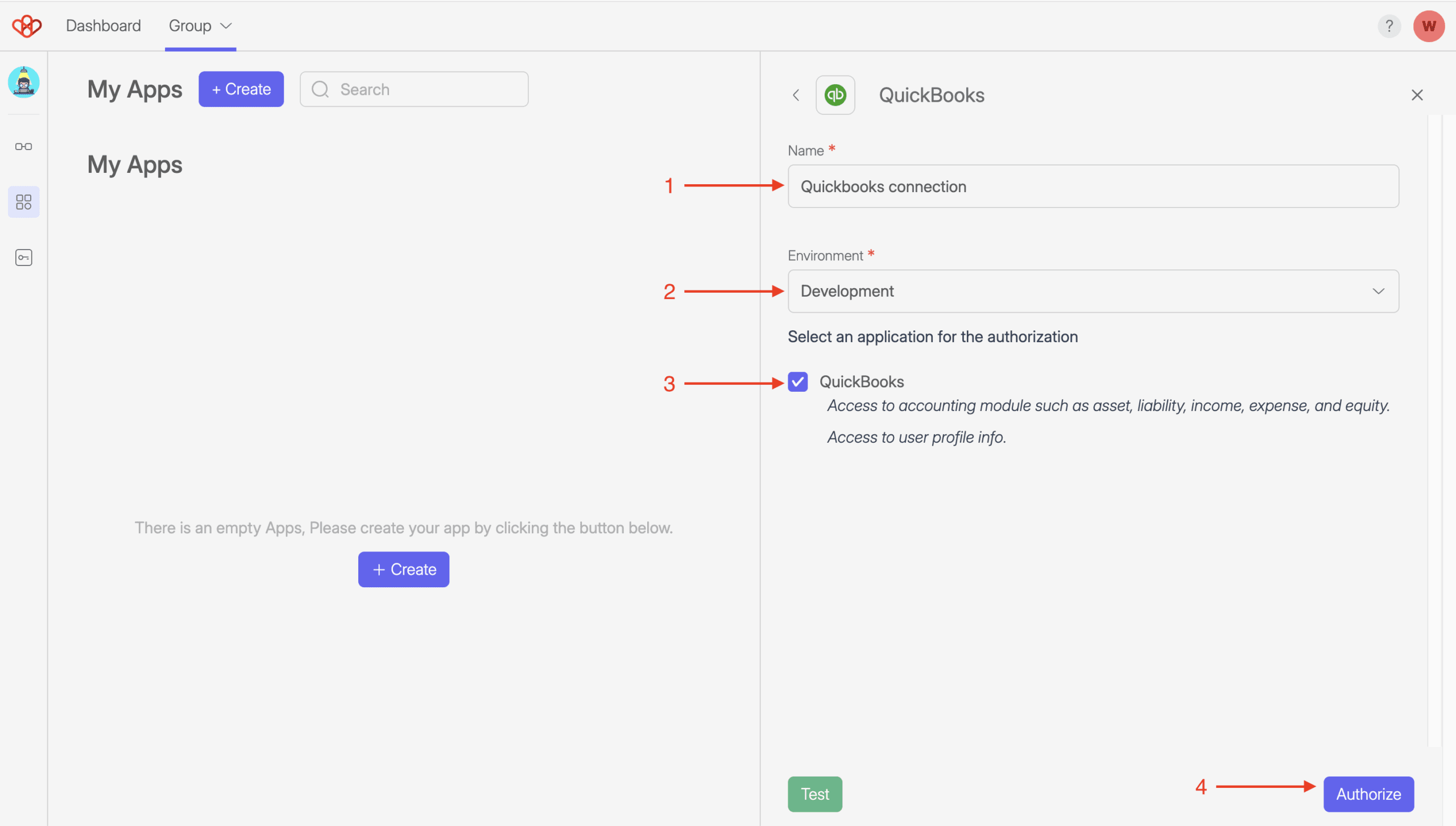Image resolution: width=1456 pixels, height=826 pixels.
Task: Click the Authorize button
Action: 1368,794
